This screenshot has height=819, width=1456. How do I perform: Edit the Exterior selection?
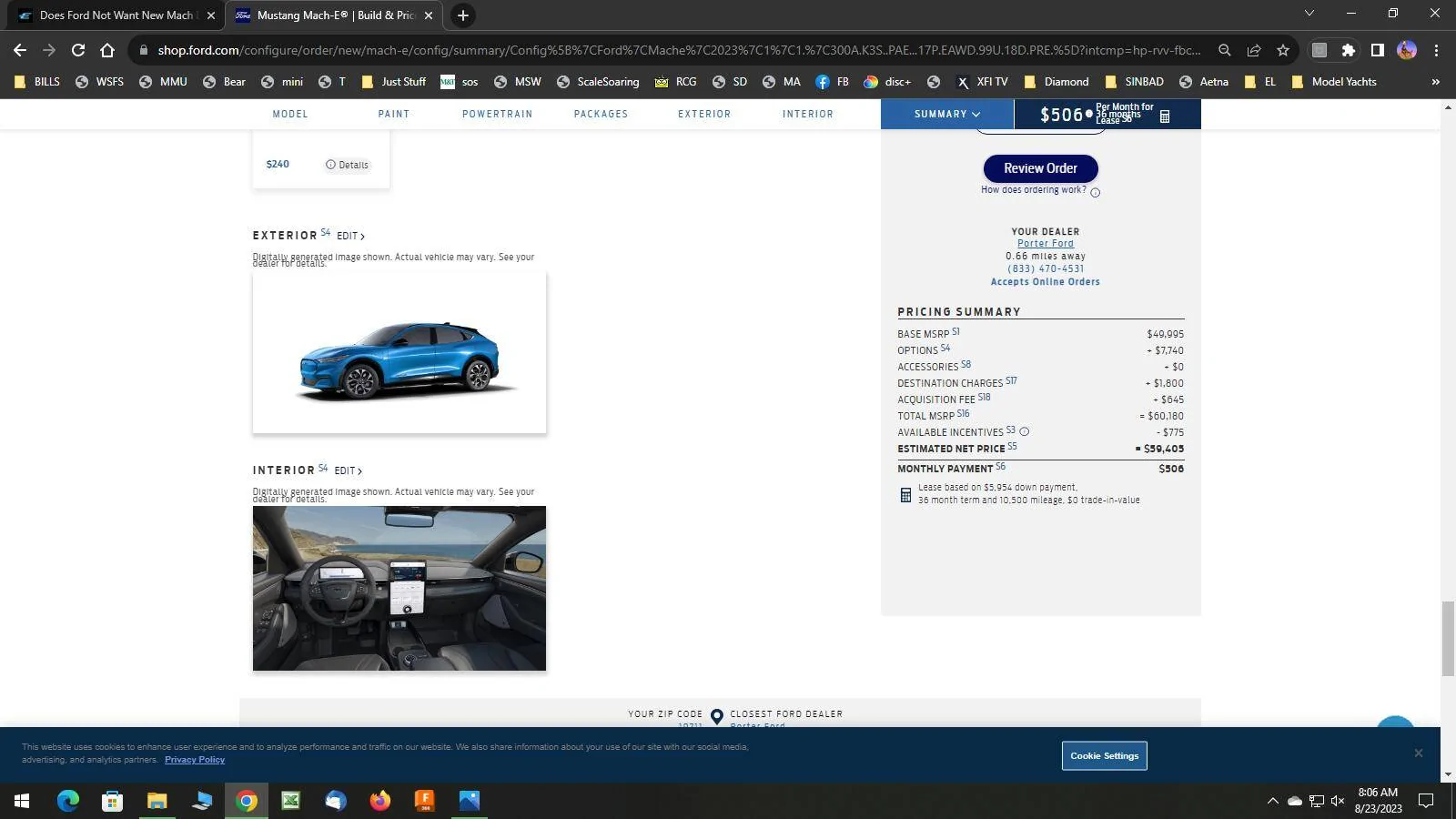point(351,236)
